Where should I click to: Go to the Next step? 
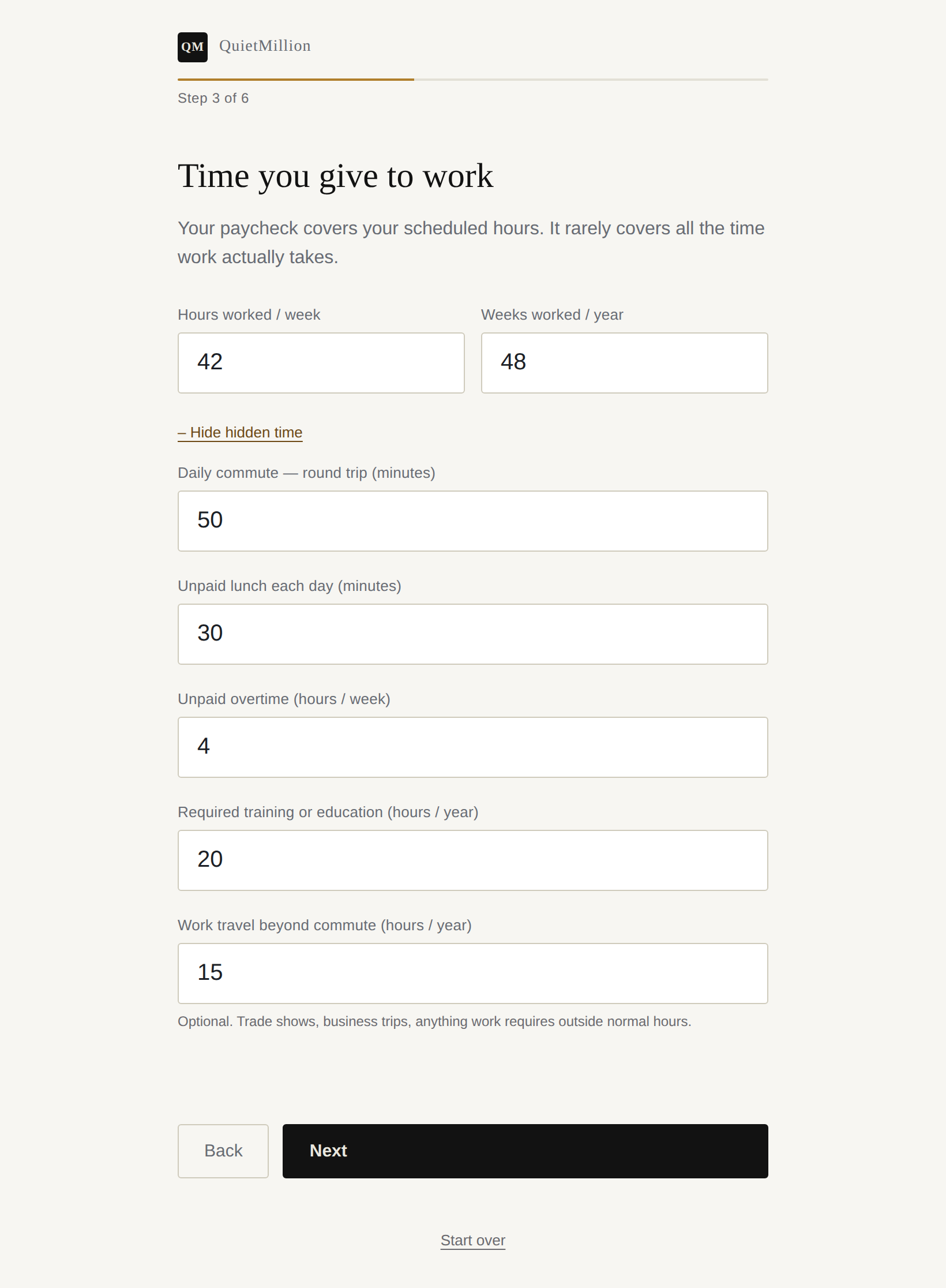point(525,1151)
